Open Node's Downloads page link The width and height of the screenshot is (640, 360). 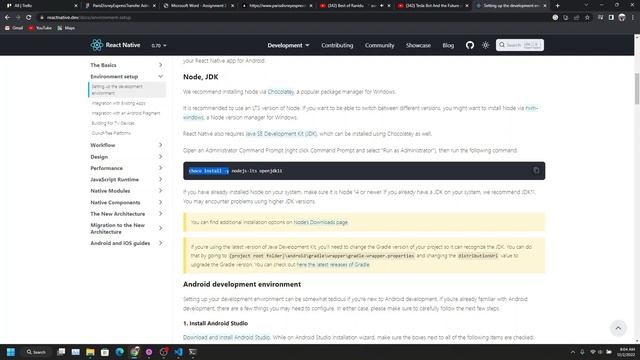(320, 222)
